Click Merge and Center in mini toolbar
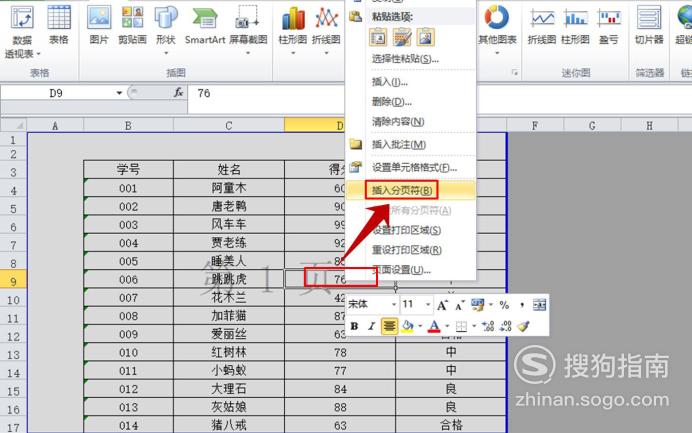Screen dimensions: 692x433 (539, 305)
